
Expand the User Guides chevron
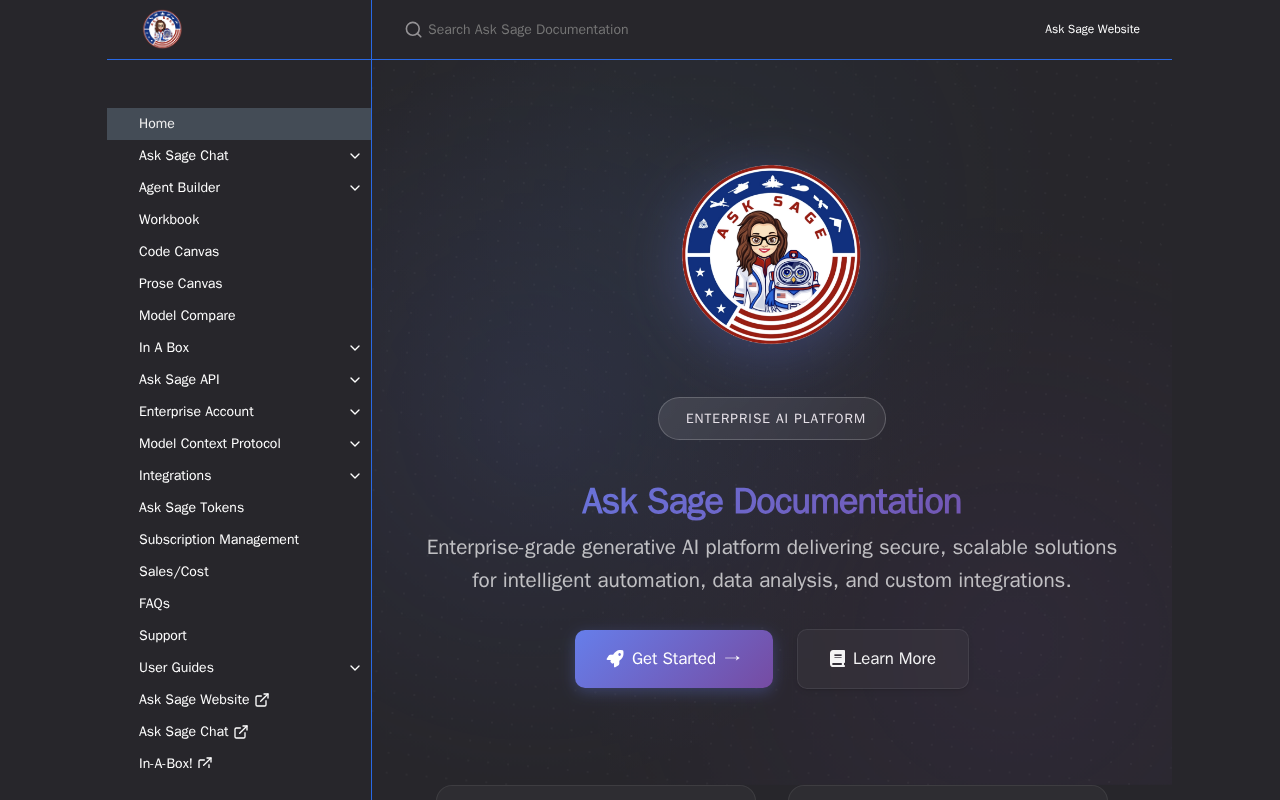pyautogui.click(x=355, y=668)
